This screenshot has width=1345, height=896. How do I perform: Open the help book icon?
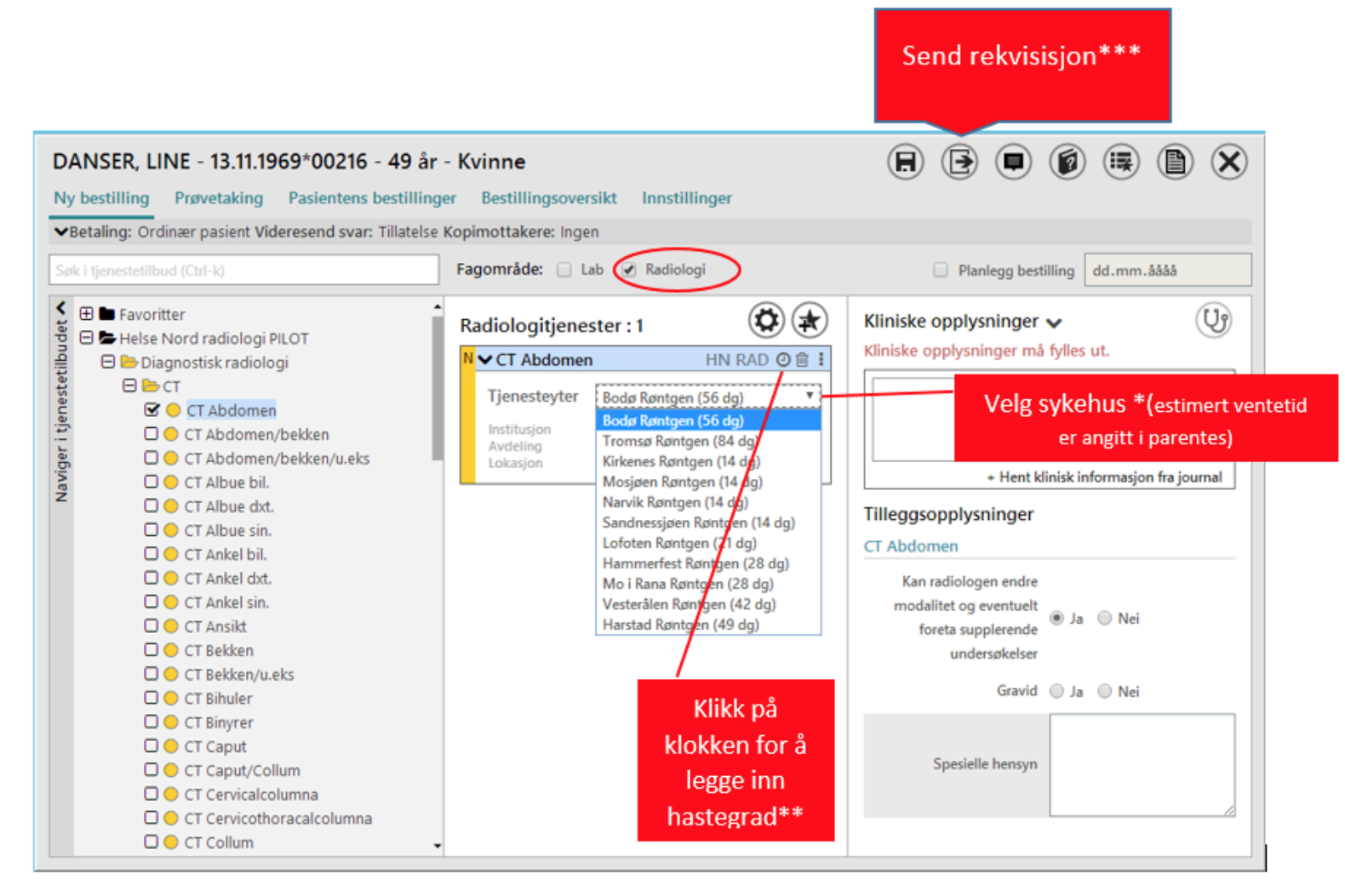[x=1067, y=162]
